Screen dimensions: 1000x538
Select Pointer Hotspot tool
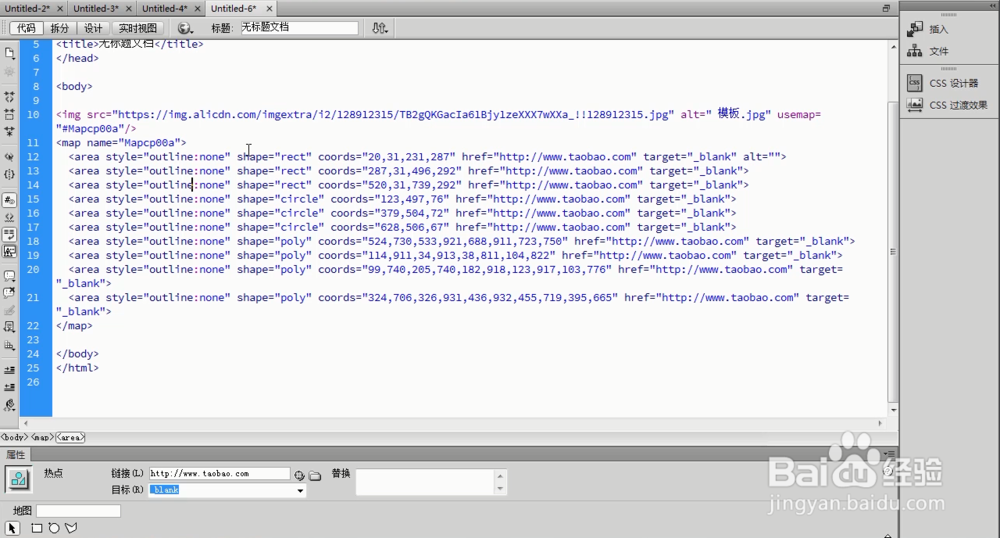click(x=12, y=528)
